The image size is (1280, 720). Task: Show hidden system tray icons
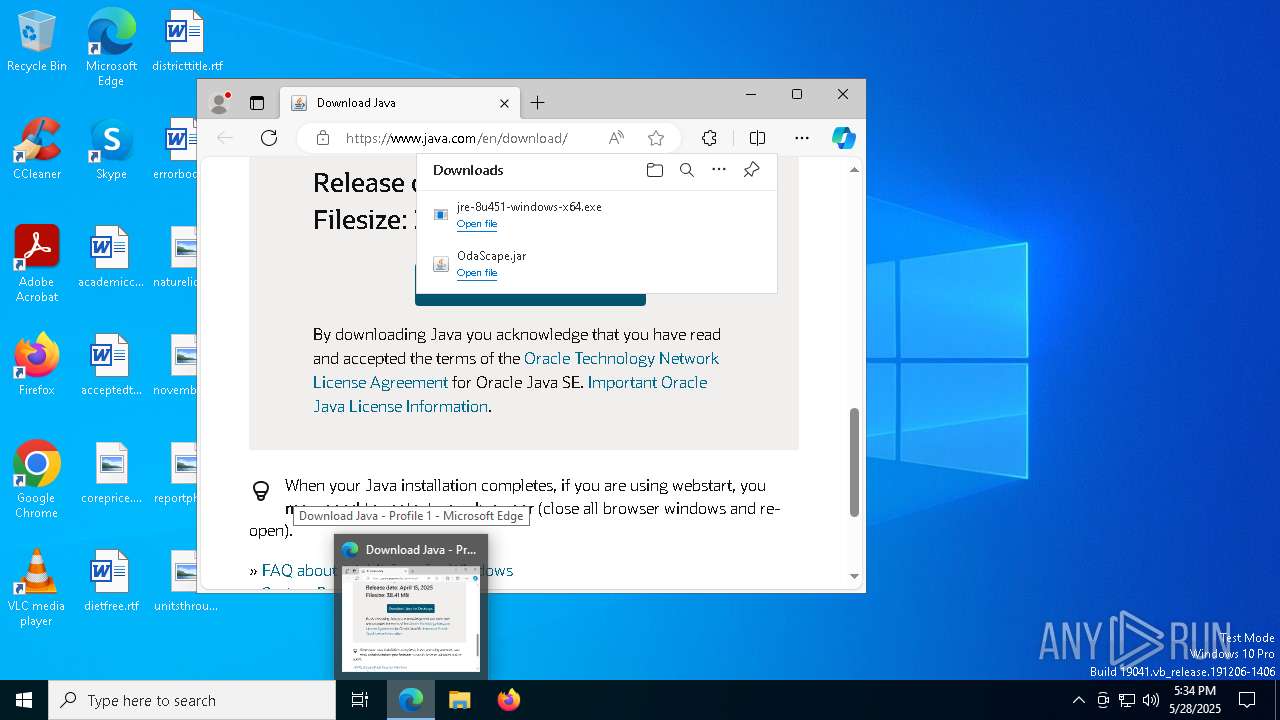[x=1078, y=700]
